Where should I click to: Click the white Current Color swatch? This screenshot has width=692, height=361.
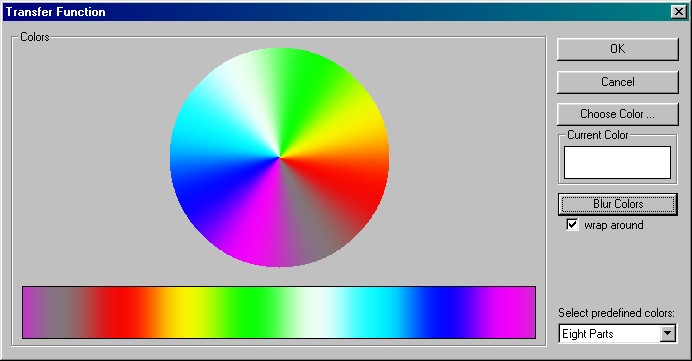[x=617, y=162]
